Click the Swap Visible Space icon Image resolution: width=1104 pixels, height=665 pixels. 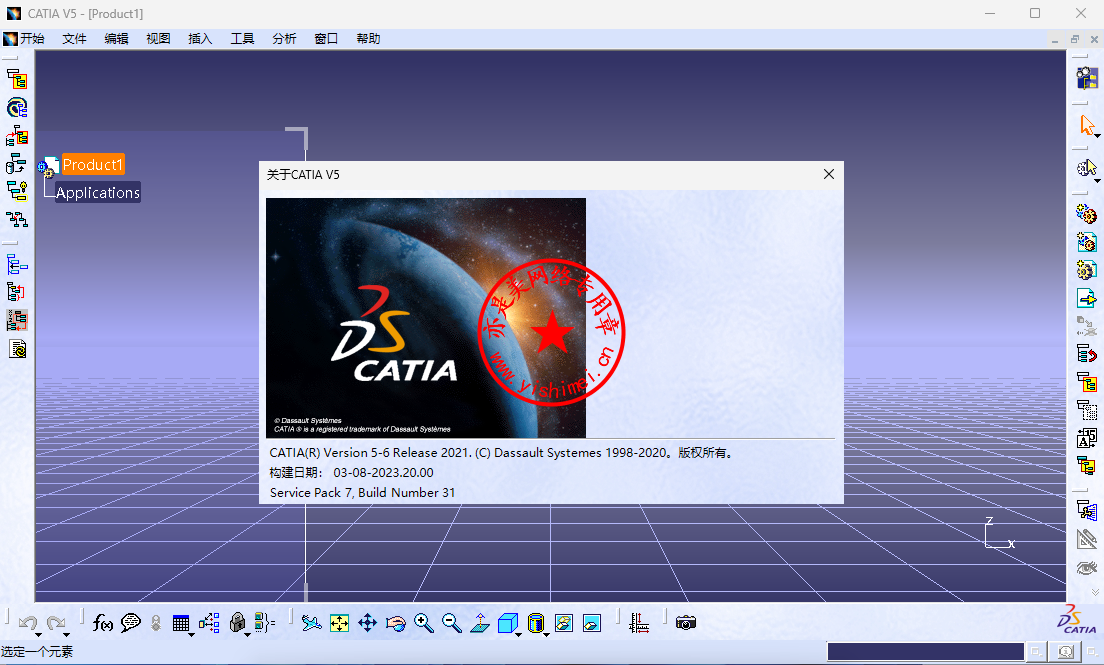(x=592, y=623)
